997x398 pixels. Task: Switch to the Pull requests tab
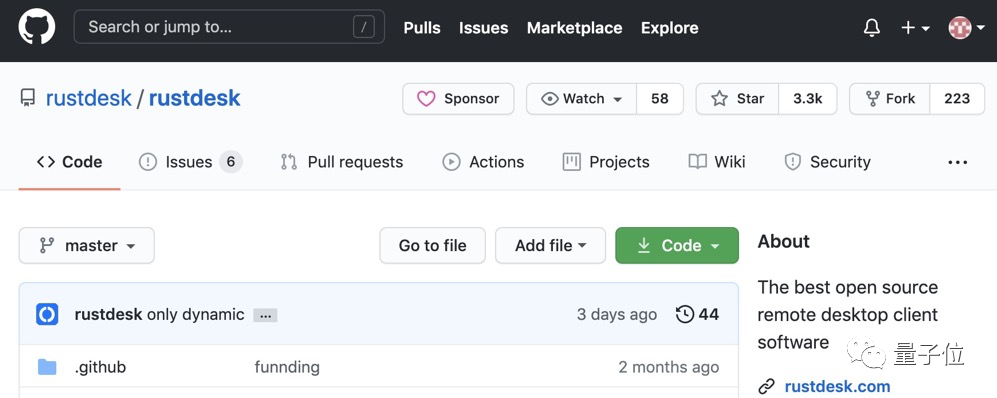click(x=341, y=162)
